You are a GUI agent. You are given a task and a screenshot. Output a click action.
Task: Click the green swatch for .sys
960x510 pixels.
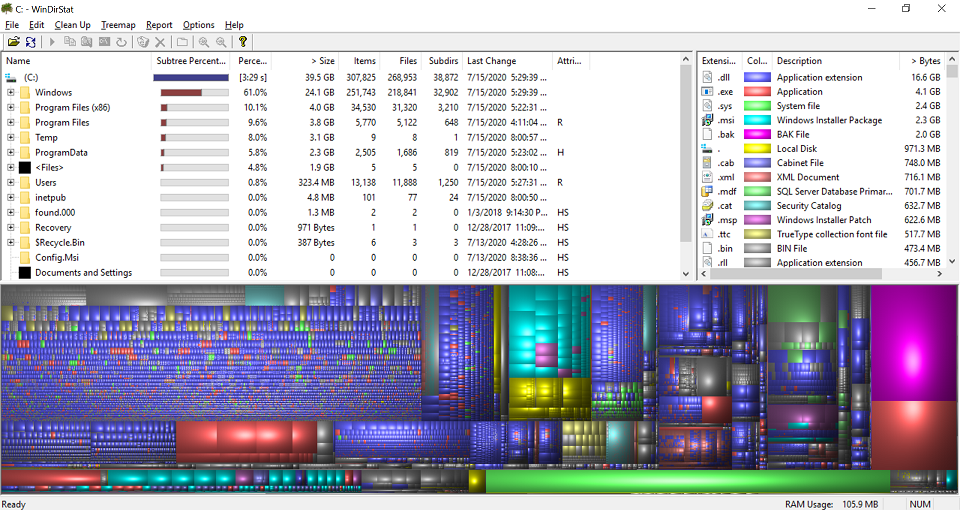(x=757, y=105)
